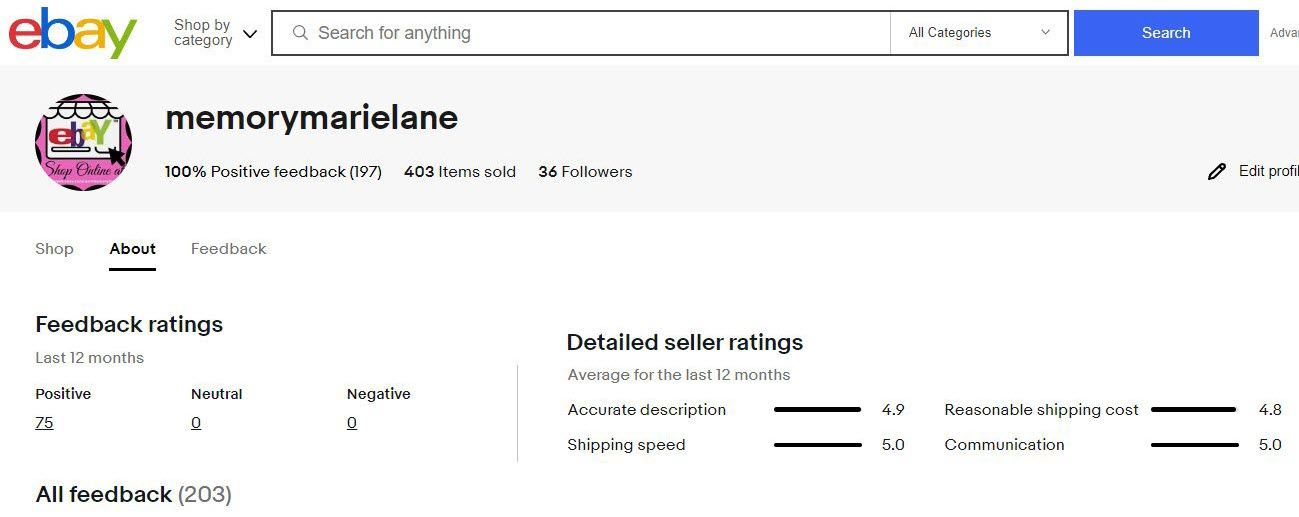The width and height of the screenshot is (1299, 517).
Task: Click the pencil edit profile icon
Action: (1216, 172)
